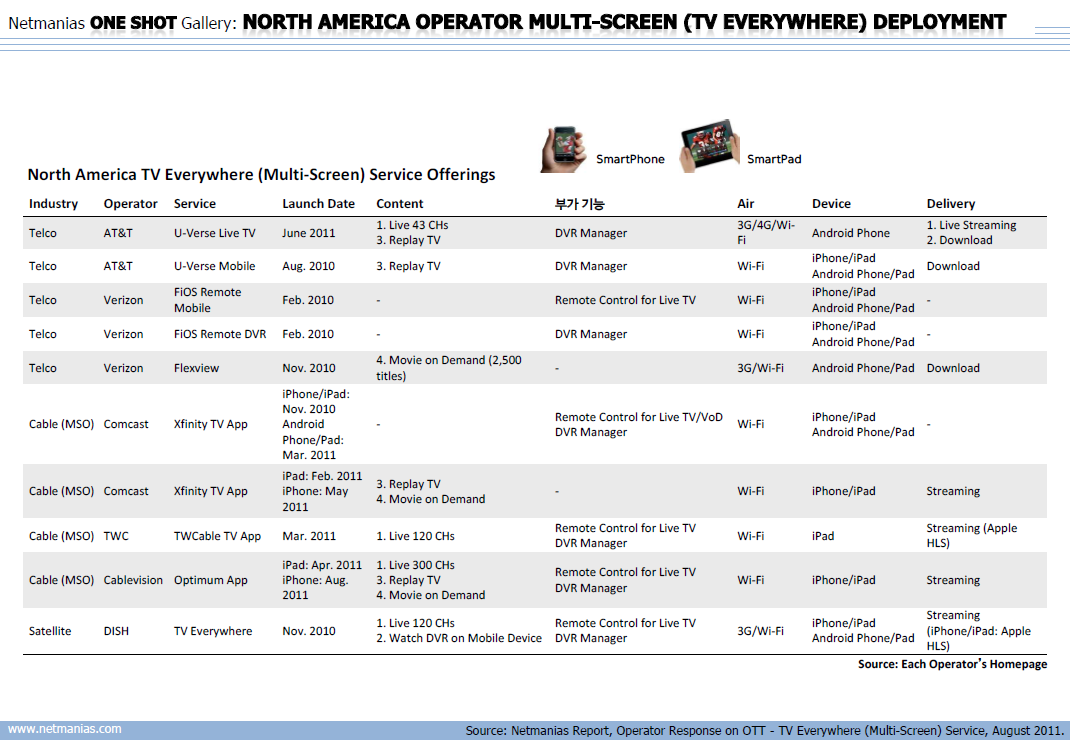Screen dimensions: 1070x740
Task: Click the Cablevision iPad: Apr. 2011 launch cell
Action: [322, 580]
